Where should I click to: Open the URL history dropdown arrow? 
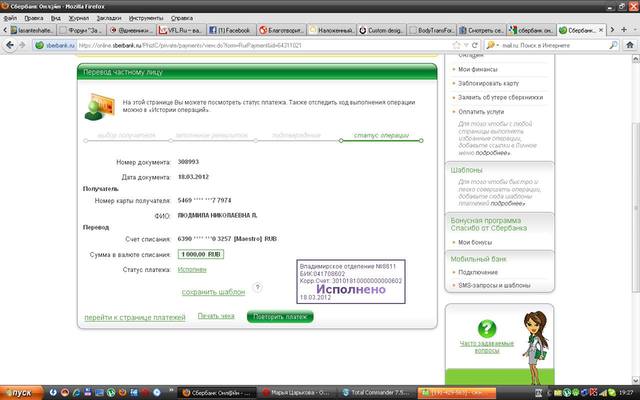click(x=466, y=45)
